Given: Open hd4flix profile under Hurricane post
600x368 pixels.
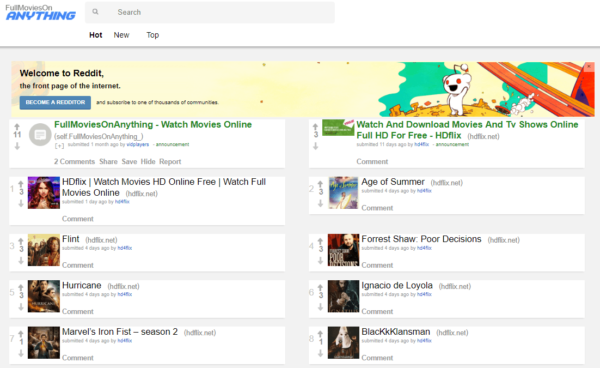Looking at the screenshot, I should [125, 295].
